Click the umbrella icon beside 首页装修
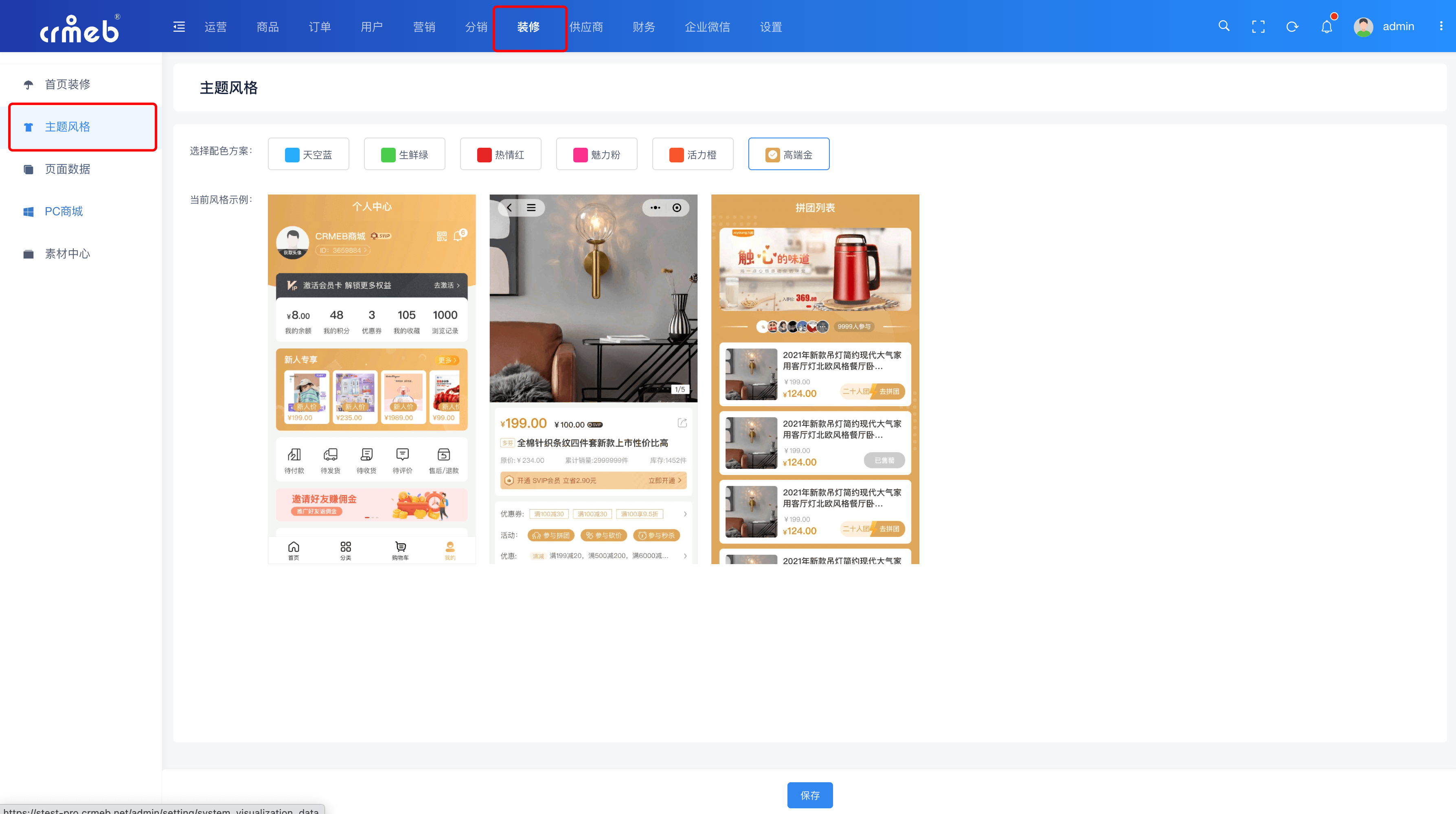Viewport: 1456px width, 814px height. (28, 85)
